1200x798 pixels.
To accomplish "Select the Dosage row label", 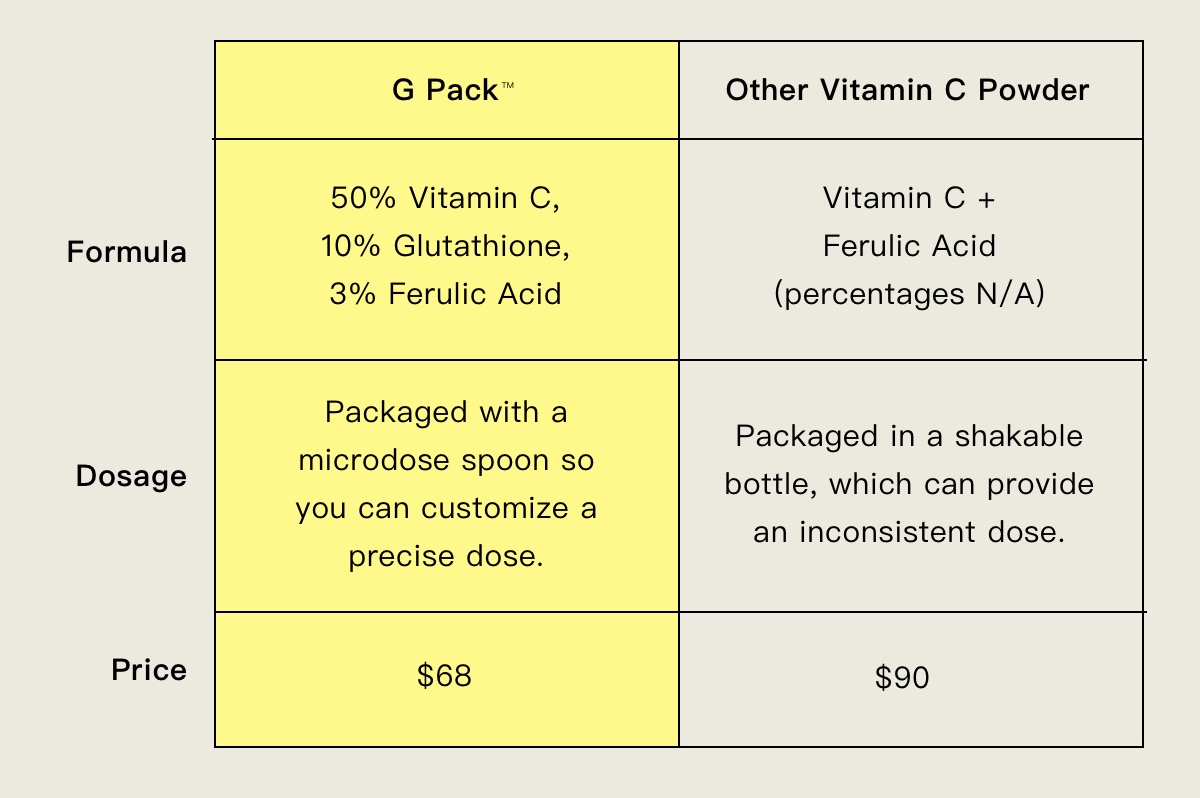I will 131,476.
